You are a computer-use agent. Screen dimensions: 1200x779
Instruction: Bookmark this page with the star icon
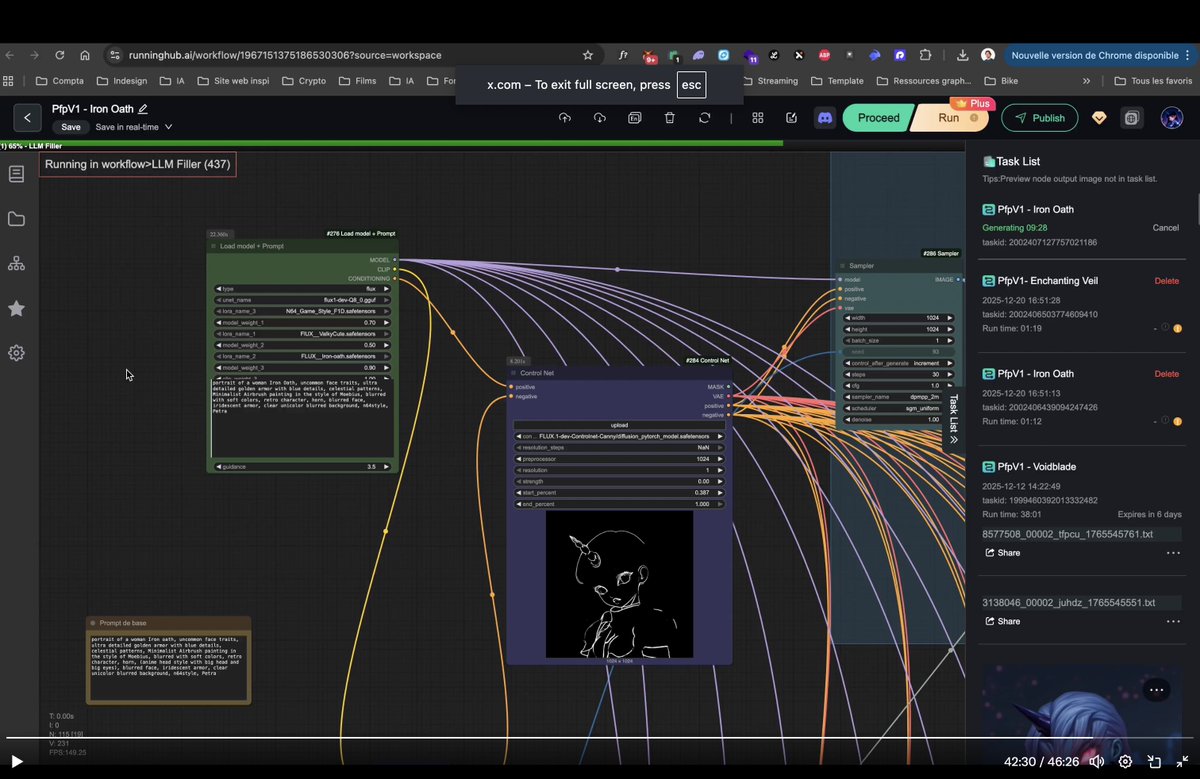click(588, 55)
